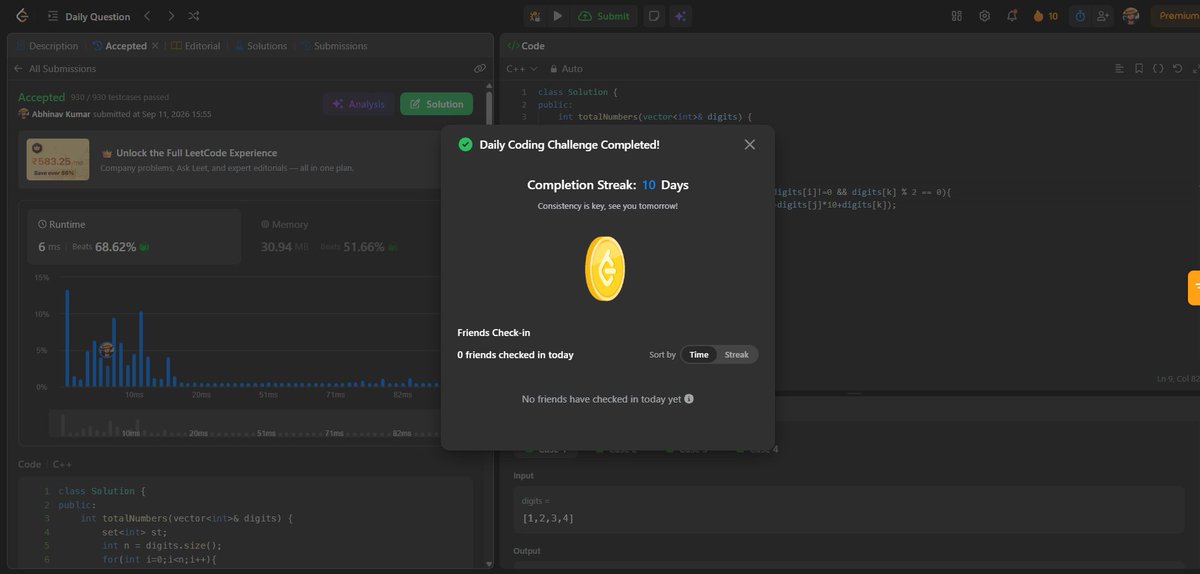Go to next question arrow
This screenshot has width=1200, height=574.
[x=171, y=16]
